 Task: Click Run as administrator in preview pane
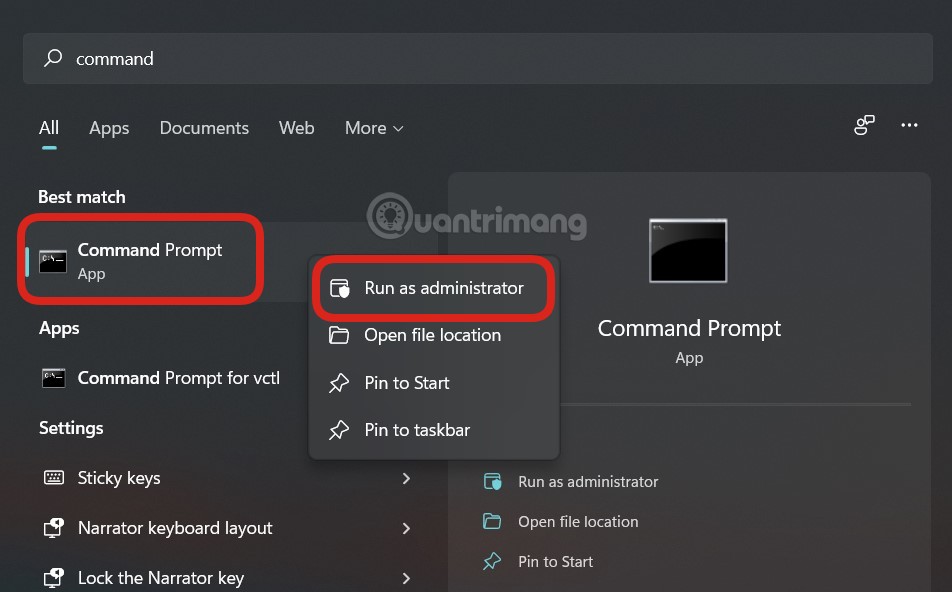pyautogui.click(x=588, y=481)
